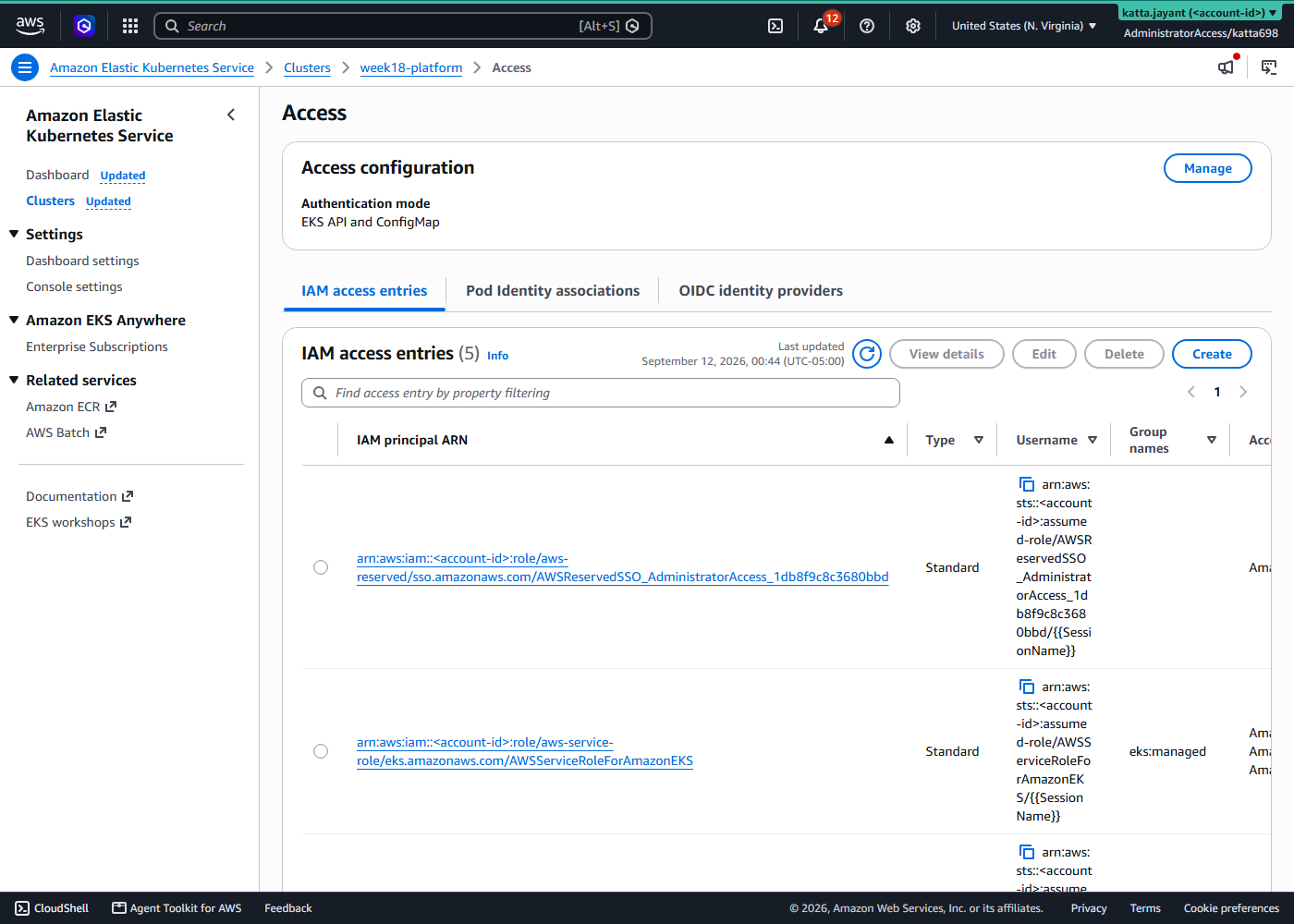Focus the AWS top search box
Viewport: 1294px width, 924px height.
(x=403, y=26)
